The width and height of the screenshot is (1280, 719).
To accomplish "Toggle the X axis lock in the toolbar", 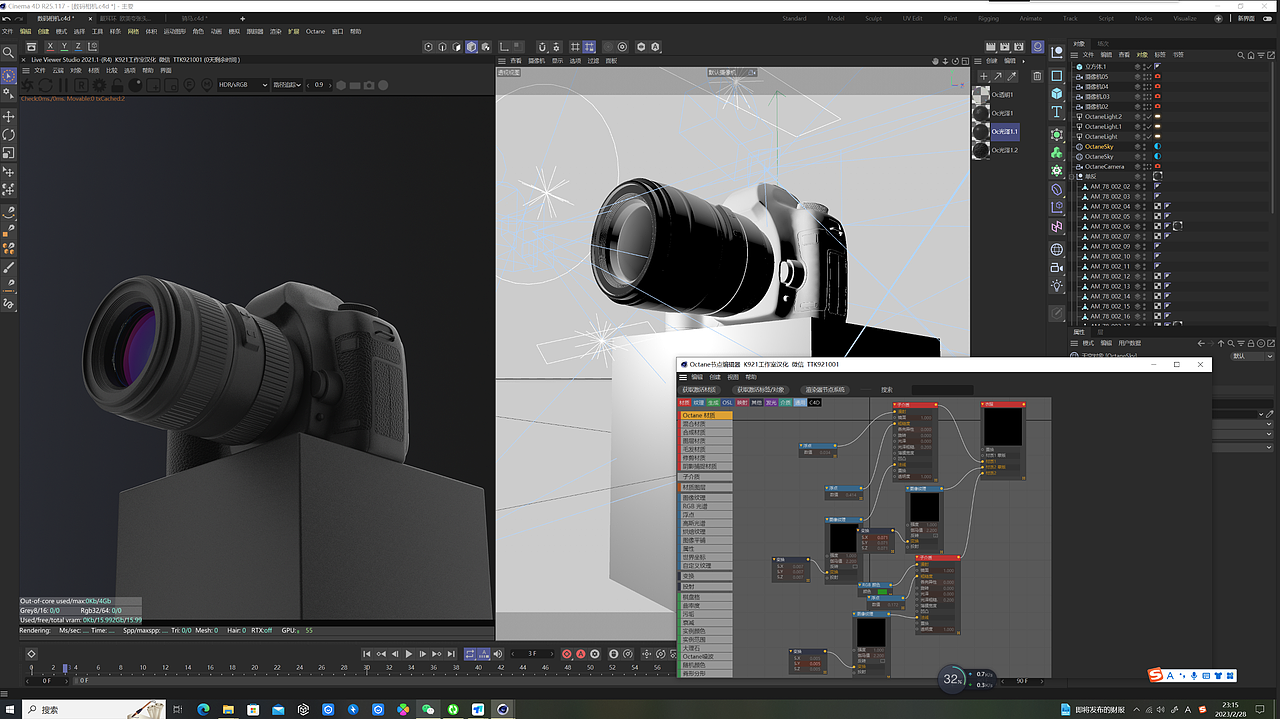I will [x=50, y=46].
